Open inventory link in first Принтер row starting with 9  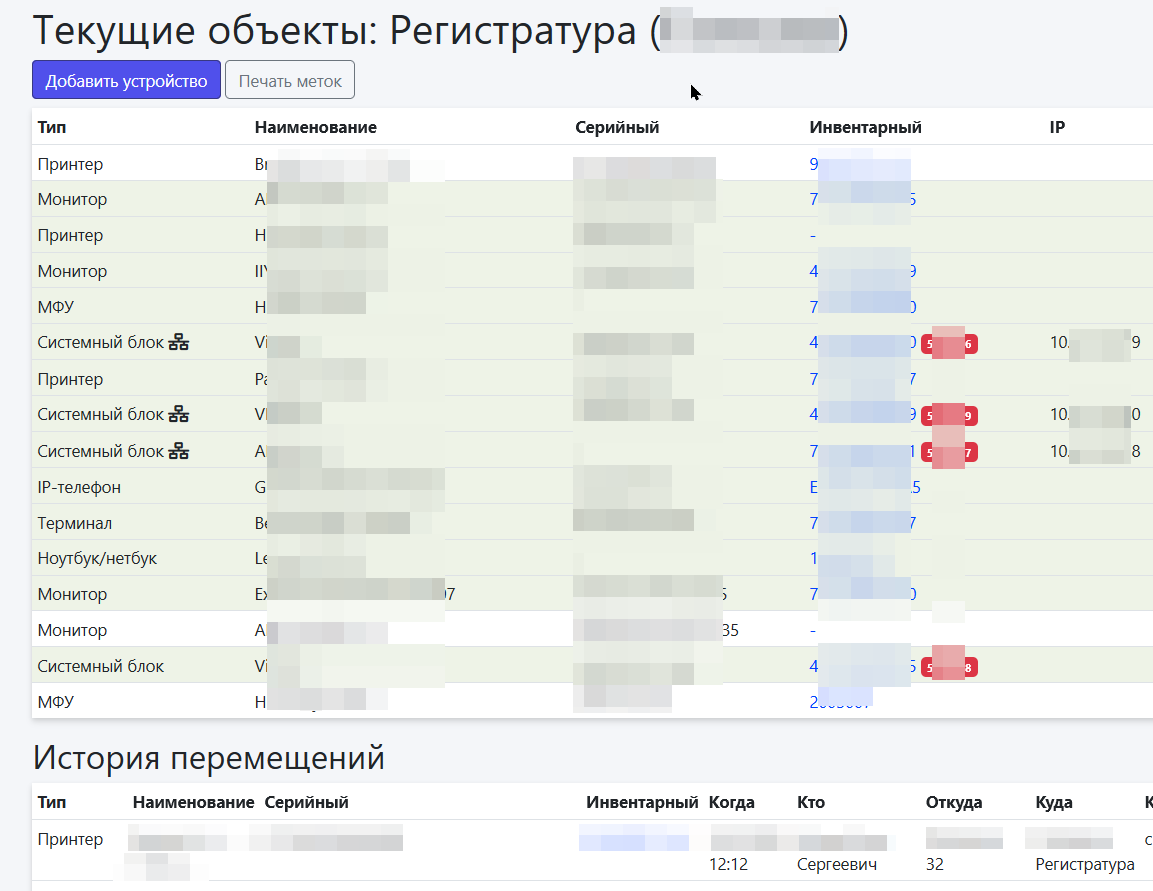coord(860,164)
